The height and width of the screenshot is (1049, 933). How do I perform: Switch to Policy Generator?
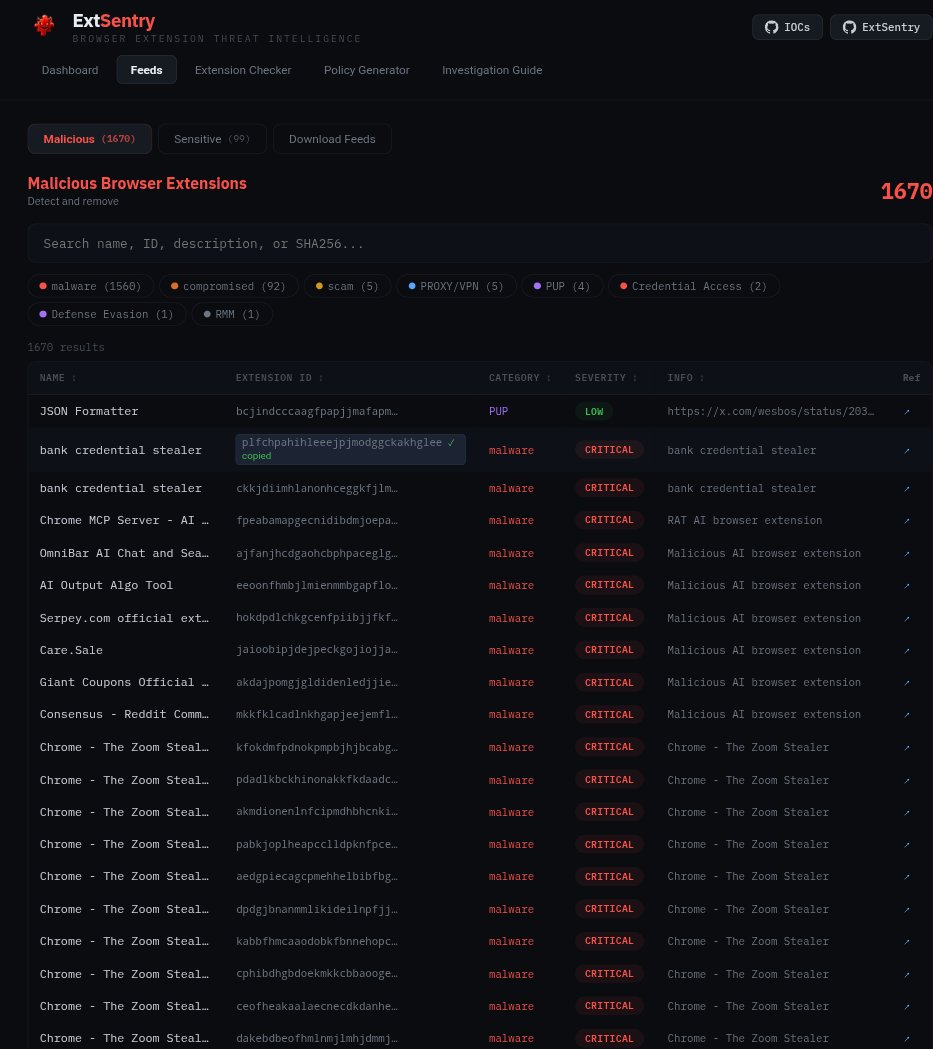coord(367,70)
